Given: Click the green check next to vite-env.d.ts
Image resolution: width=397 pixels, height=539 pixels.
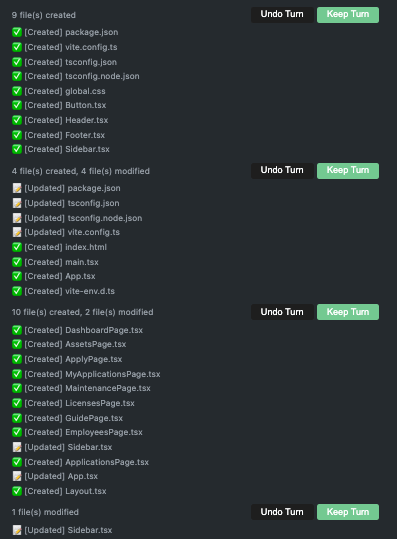Looking at the screenshot, I should (x=17, y=291).
